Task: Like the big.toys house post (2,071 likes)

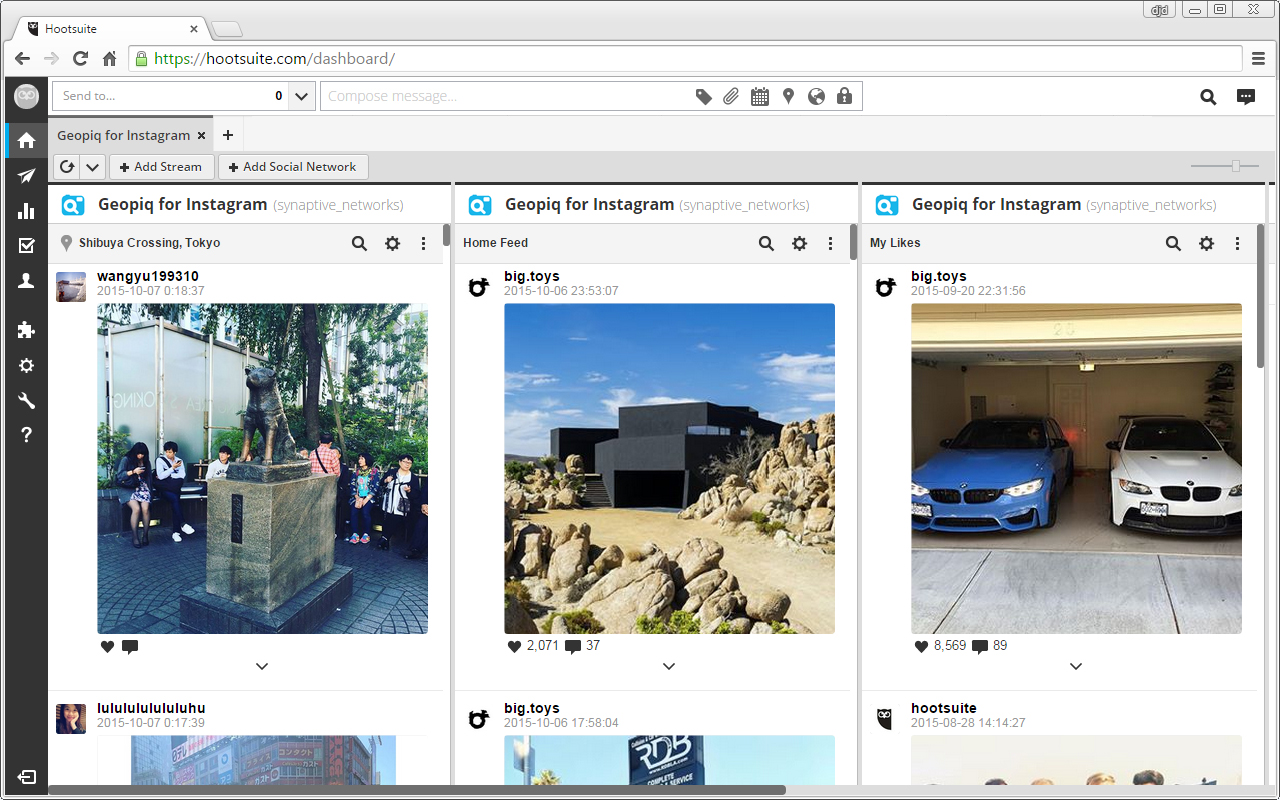Action: tap(515, 646)
